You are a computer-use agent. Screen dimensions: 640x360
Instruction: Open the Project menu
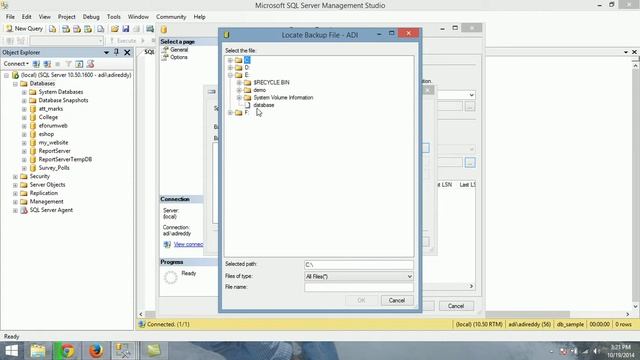point(67,17)
